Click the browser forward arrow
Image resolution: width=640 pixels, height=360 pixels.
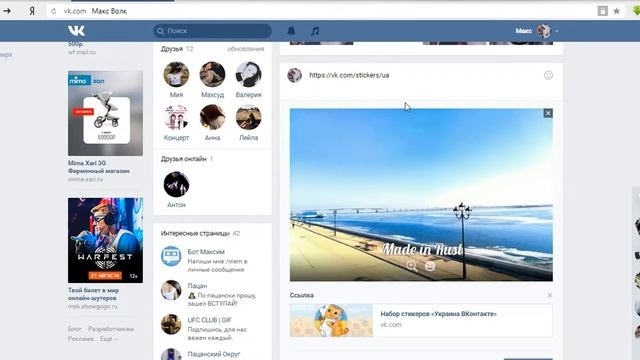click(7, 11)
